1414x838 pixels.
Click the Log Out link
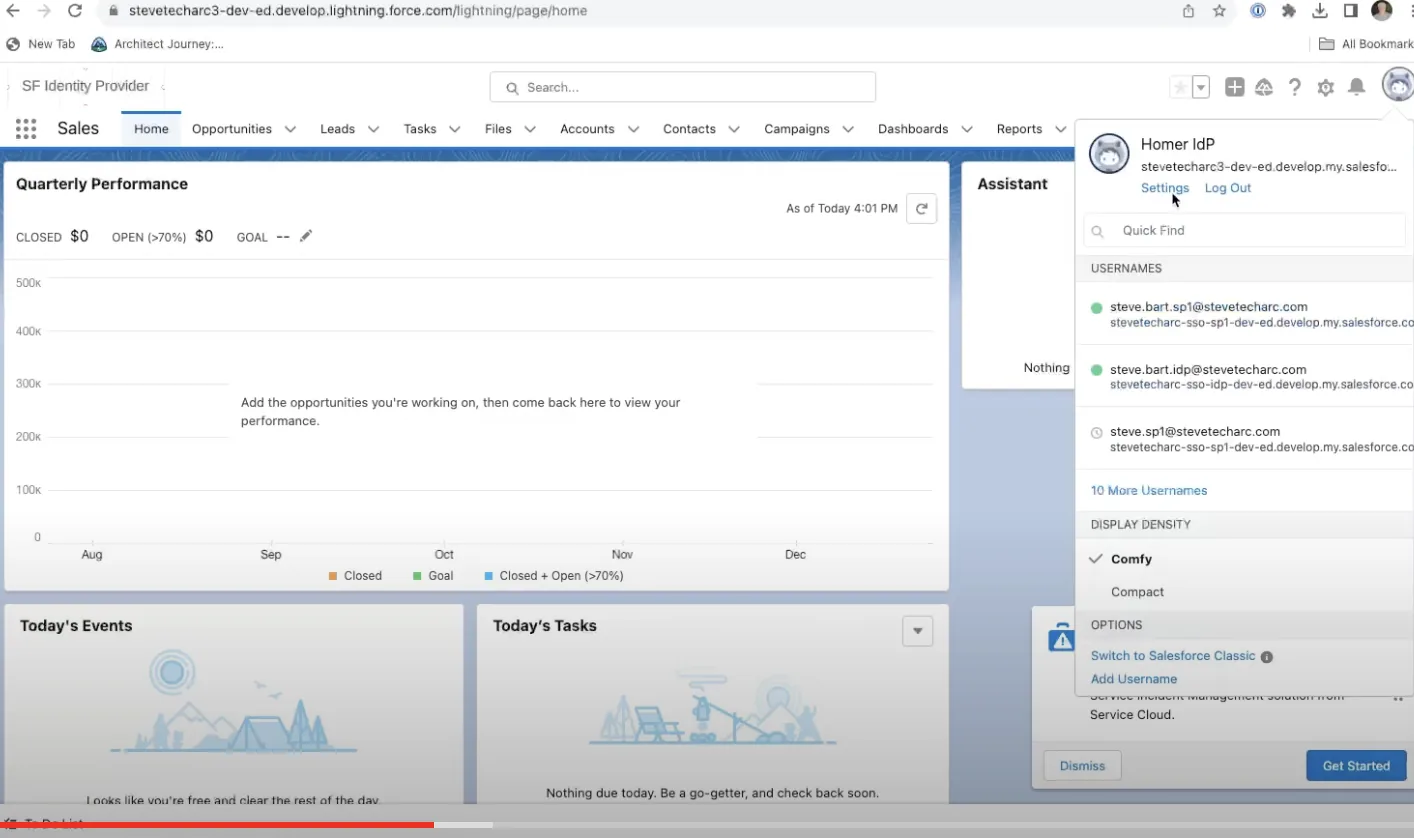point(1228,188)
